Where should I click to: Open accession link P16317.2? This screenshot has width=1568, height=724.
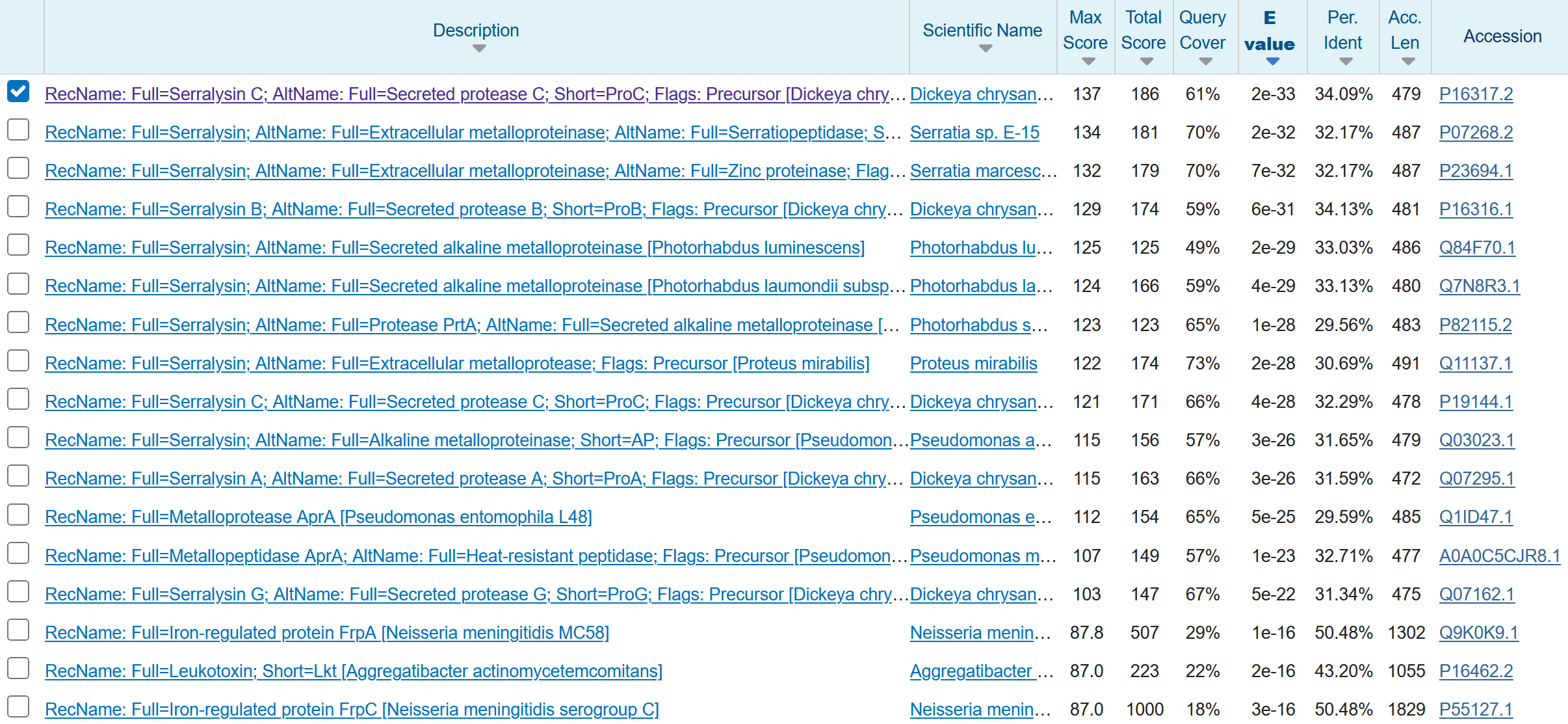(1476, 94)
